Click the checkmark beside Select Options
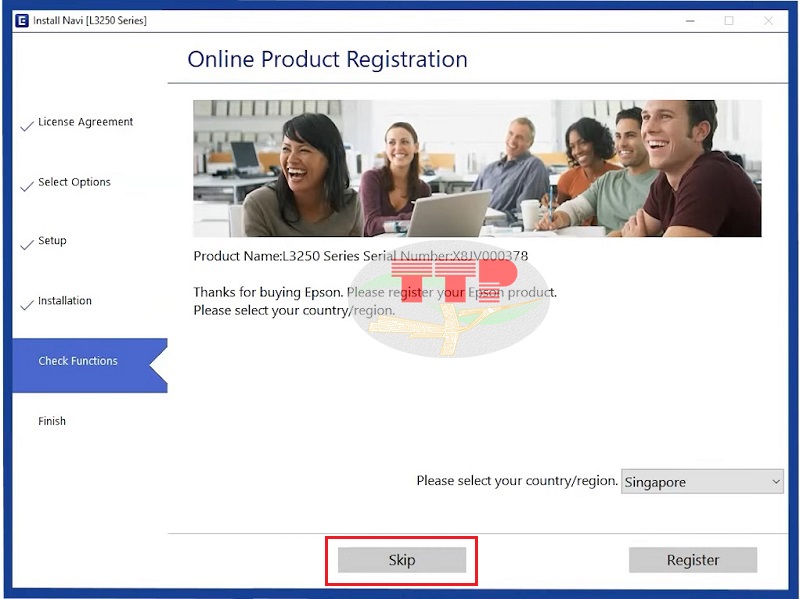Image resolution: width=800 pixels, height=599 pixels. tap(27, 186)
